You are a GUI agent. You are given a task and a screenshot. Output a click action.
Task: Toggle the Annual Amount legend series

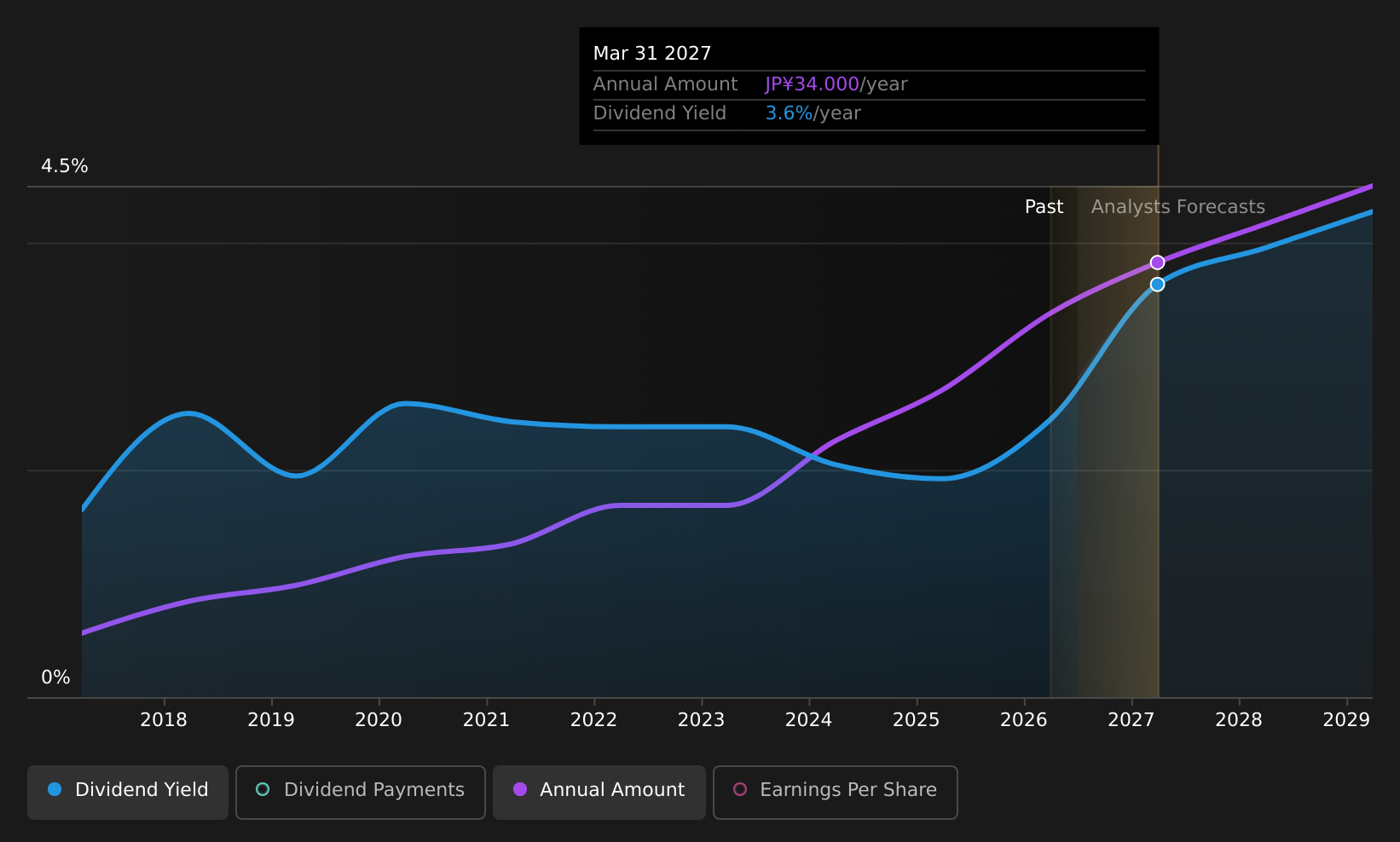pyautogui.click(x=599, y=792)
